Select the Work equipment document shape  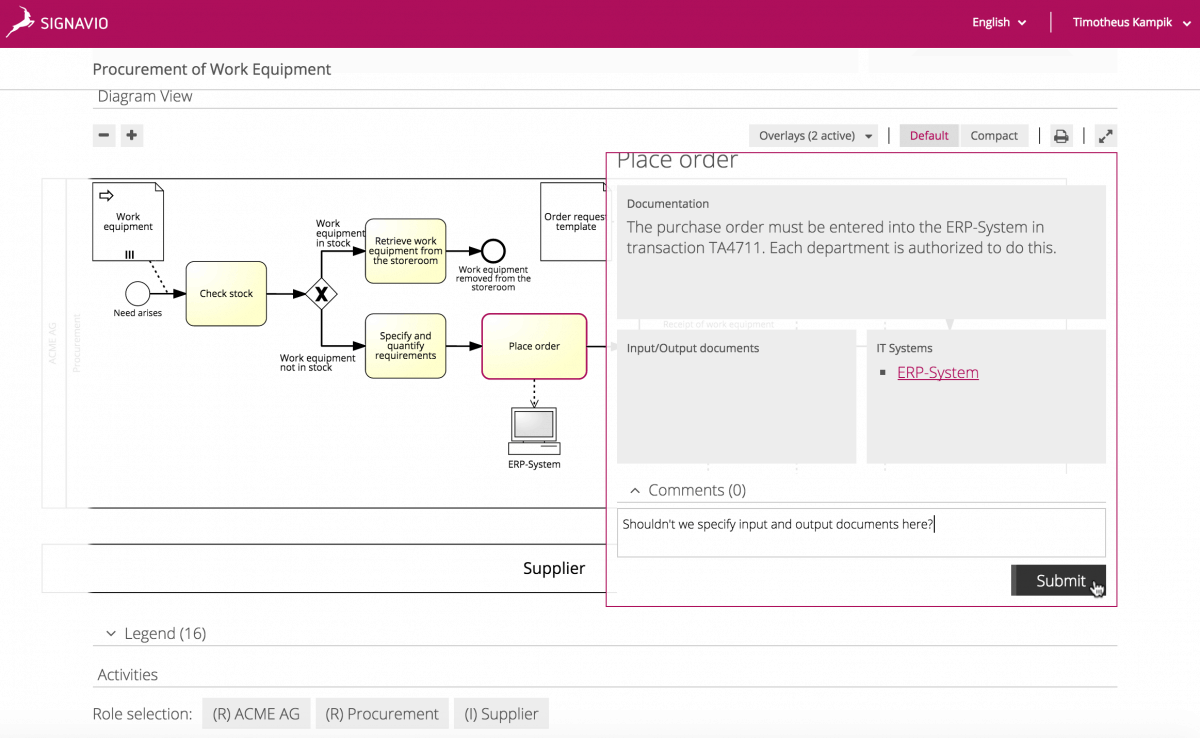[x=127, y=220]
